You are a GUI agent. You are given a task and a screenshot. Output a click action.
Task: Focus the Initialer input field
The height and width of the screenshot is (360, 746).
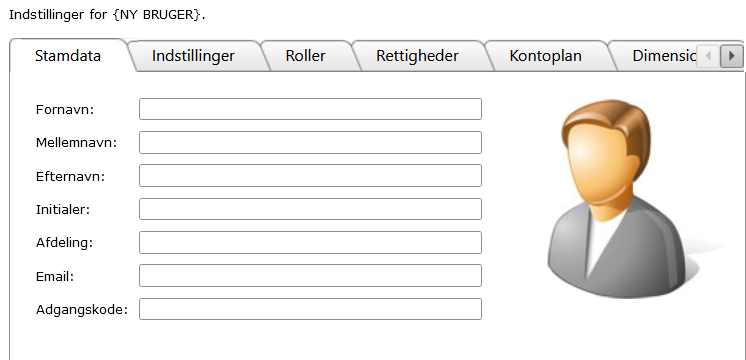(310, 209)
